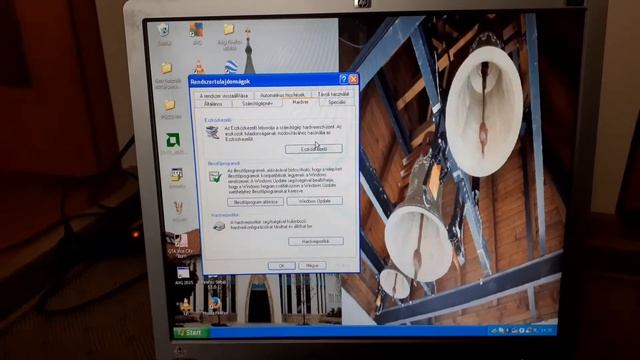Image resolution: width=640 pixels, height=360 pixels.
Task: Open the folder icon left of VLC
Action: click(x=166, y=68)
